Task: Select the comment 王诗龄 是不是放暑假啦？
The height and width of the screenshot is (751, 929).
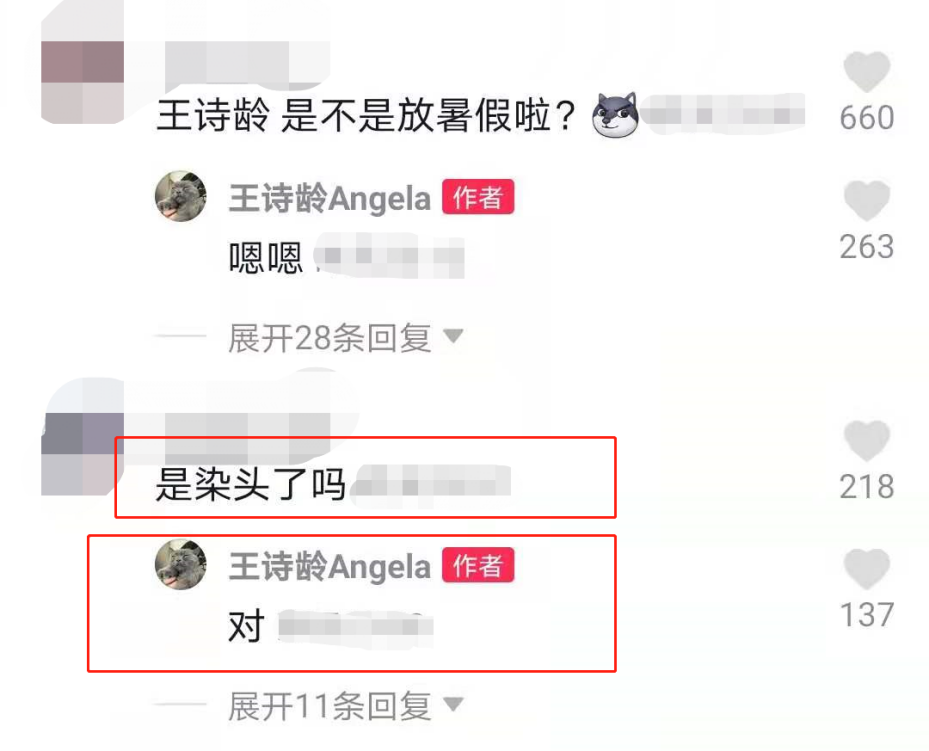Action: coord(365,115)
